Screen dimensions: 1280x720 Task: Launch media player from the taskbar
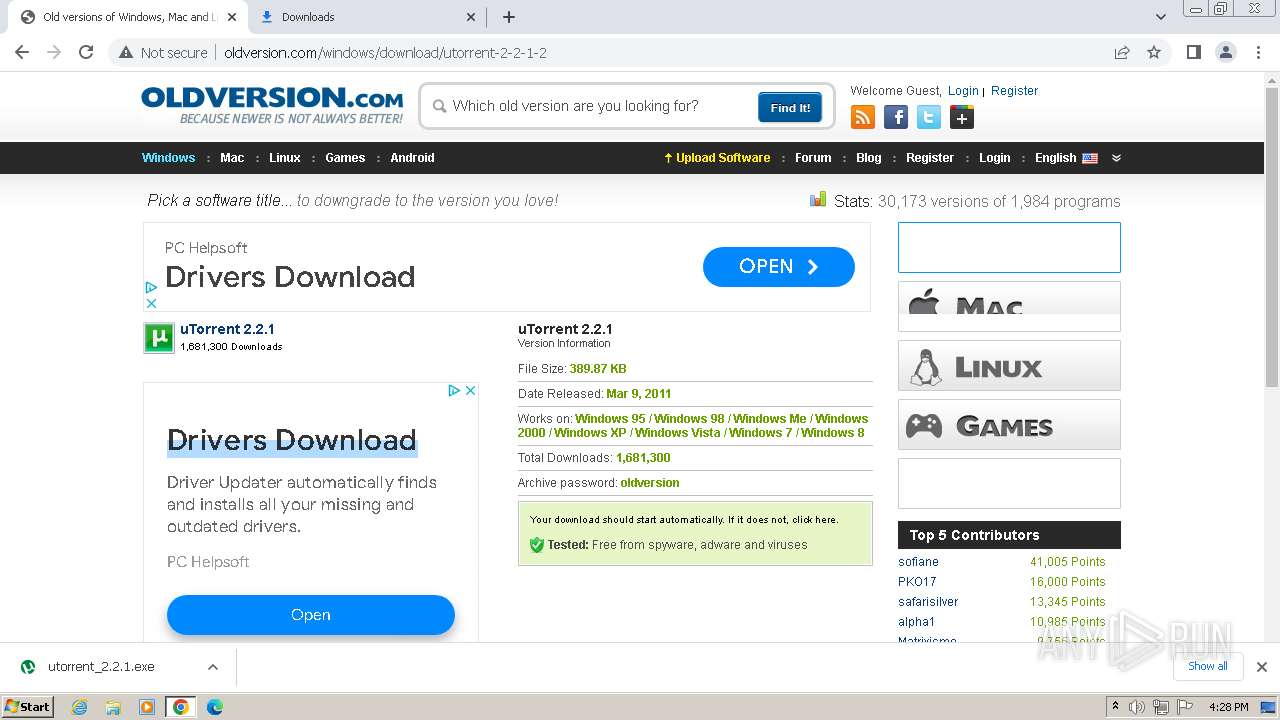(x=147, y=707)
